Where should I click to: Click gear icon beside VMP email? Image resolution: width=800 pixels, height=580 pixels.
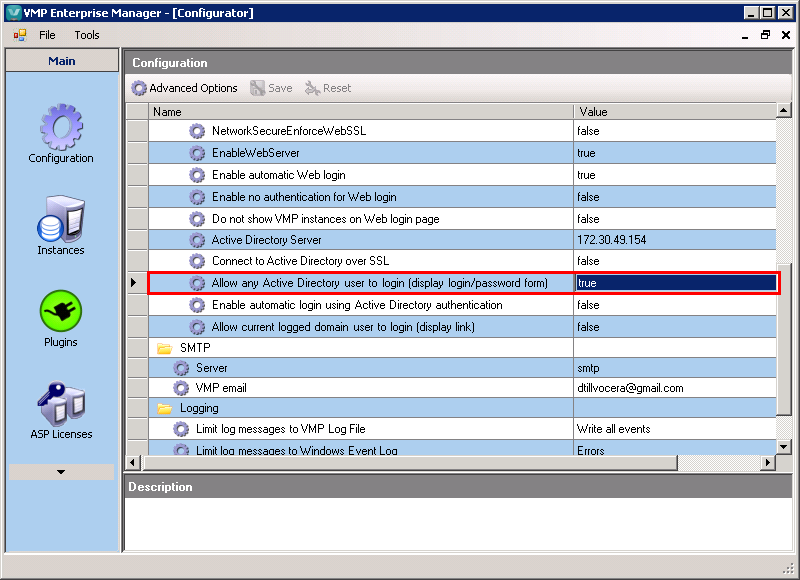181,388
